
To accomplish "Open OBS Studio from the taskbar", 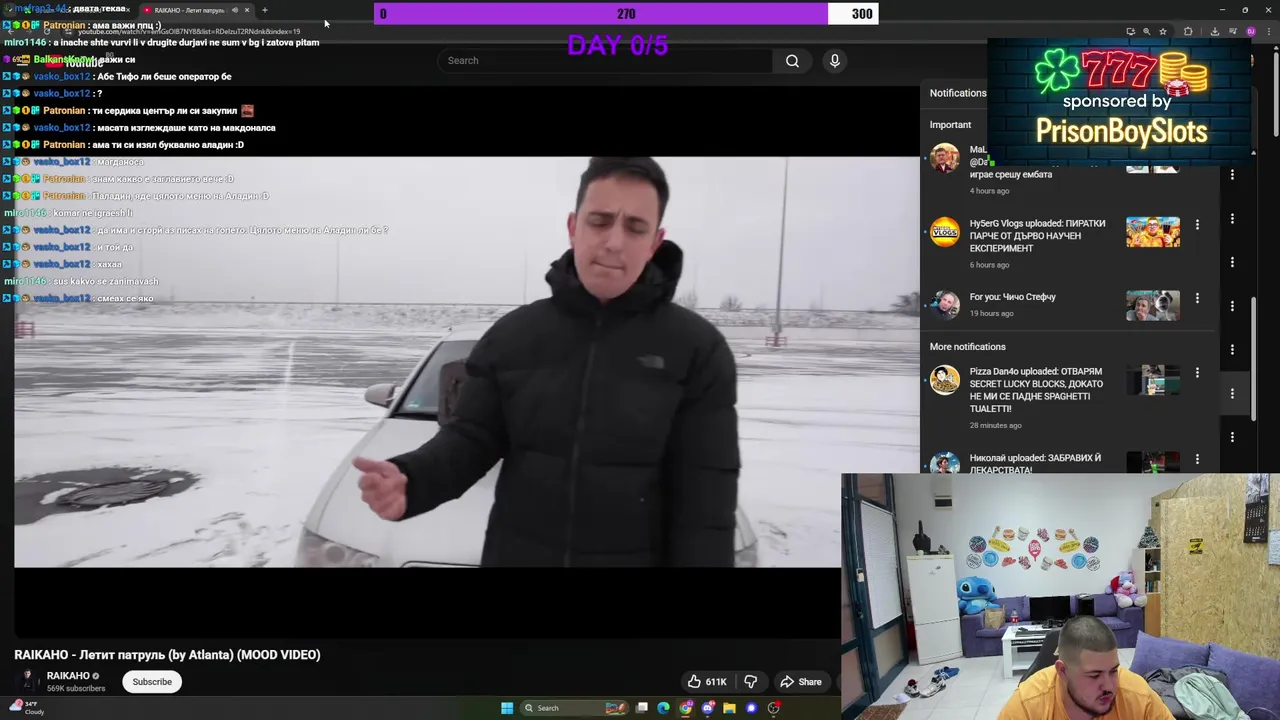I will coord(774,708).
